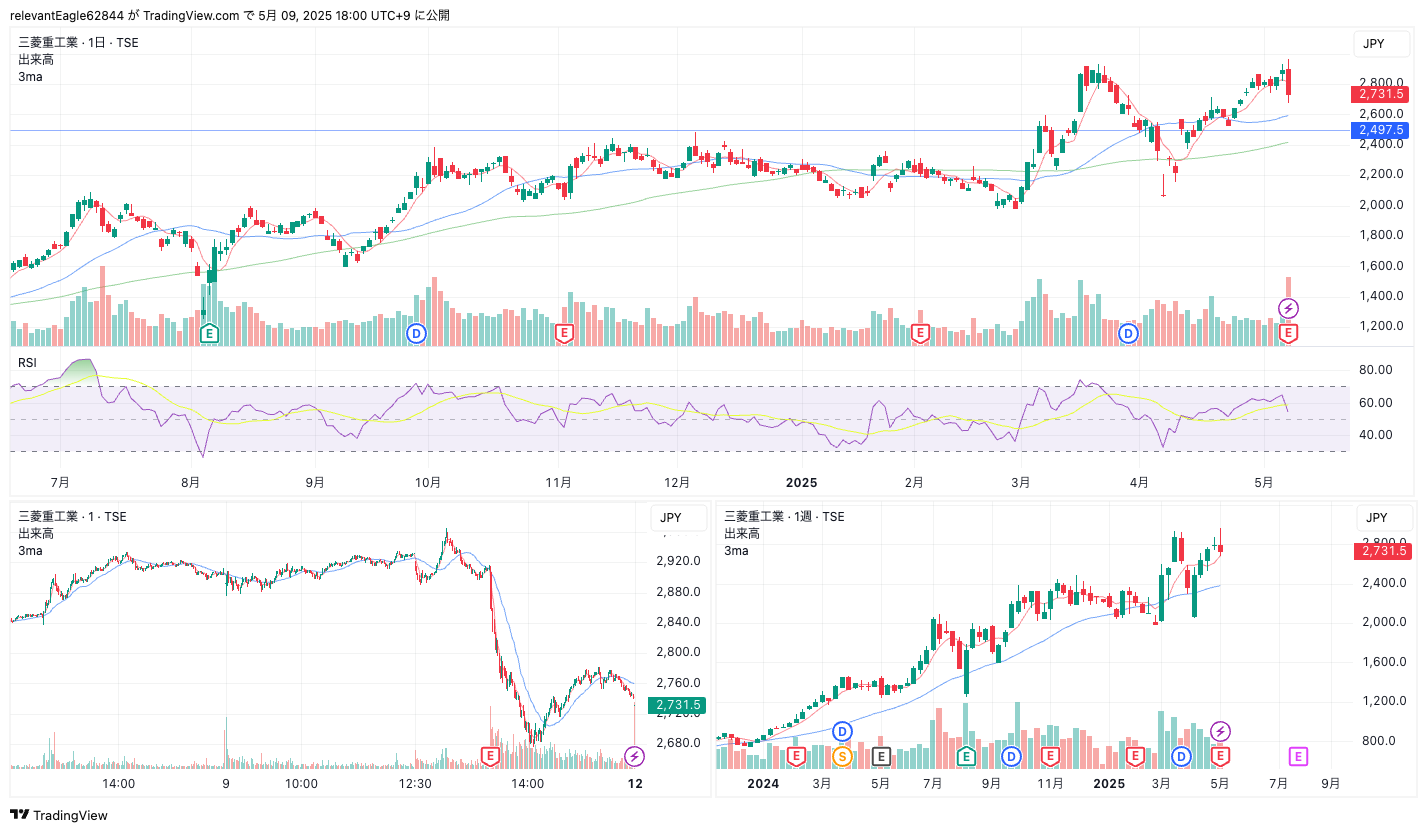Screen dimensions: 1427x832
Task: Click the blue D dividend icon above 10月
Action: tap(416, 333)
